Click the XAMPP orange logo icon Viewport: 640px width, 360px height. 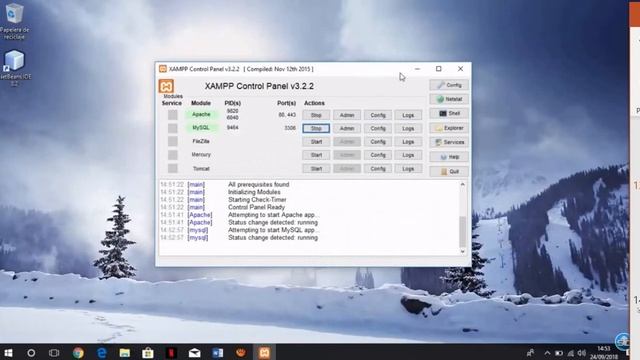coord(166,86)
